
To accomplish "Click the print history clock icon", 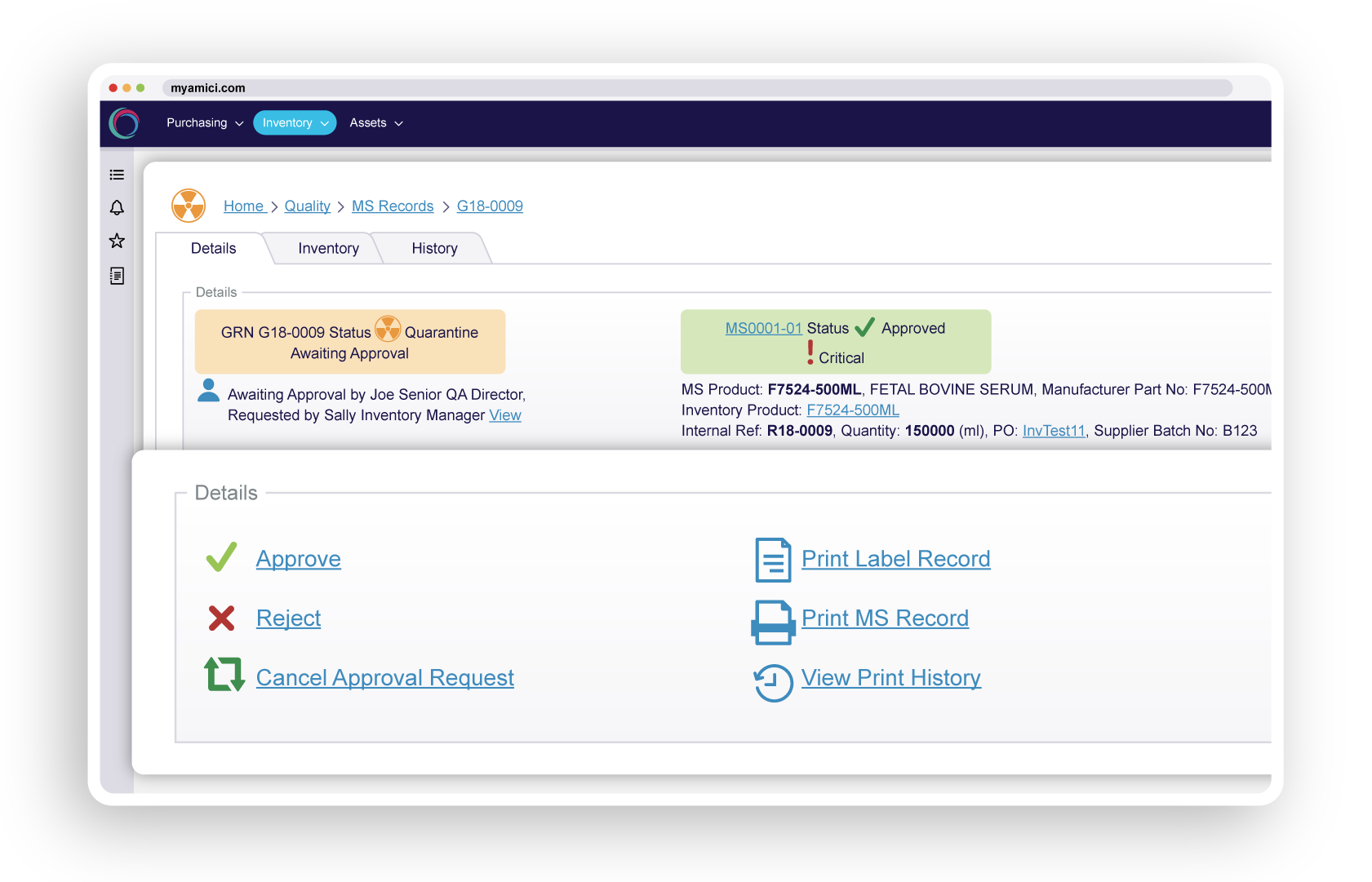I will tap(772, 682).
